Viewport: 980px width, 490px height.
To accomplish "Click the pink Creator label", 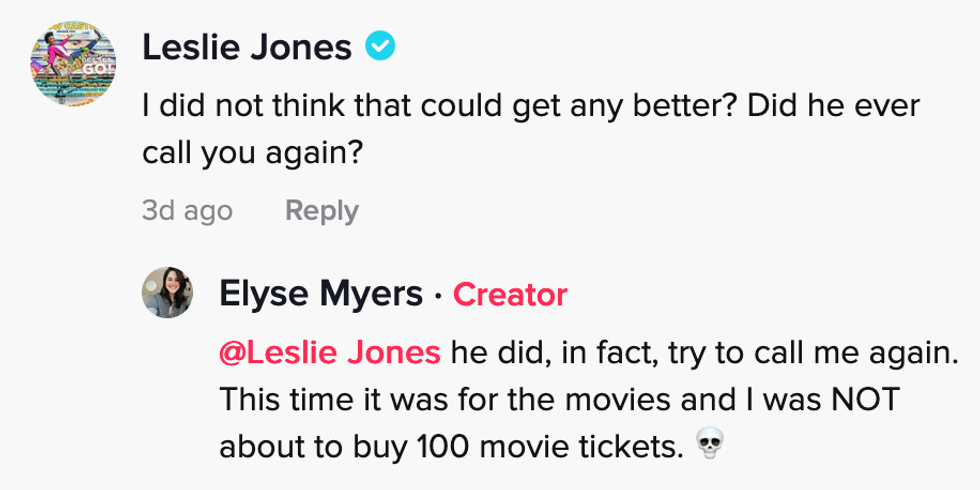I will (x=510, y=294).
